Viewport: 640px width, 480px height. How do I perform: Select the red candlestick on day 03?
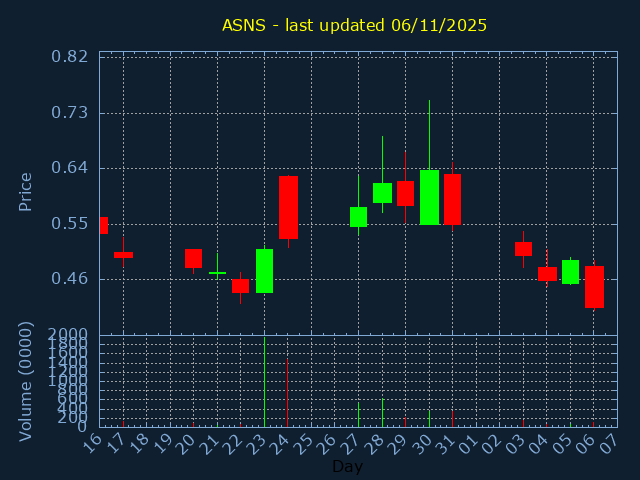coord(524,249)
